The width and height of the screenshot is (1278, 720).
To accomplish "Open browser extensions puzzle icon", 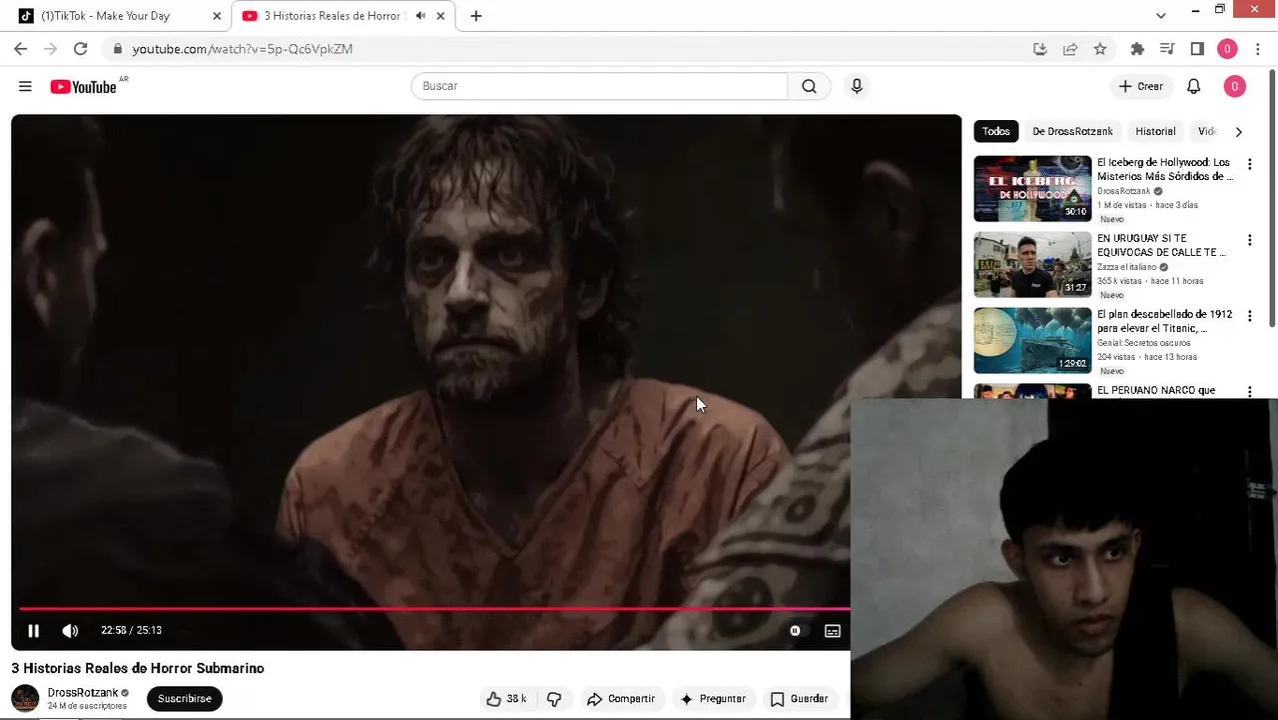I will (1137, 49).
